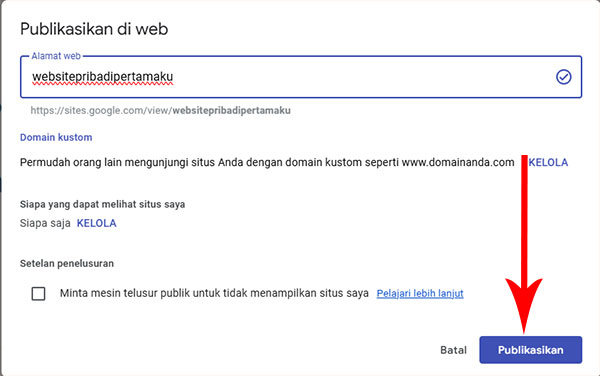Place cursor after websitepribadipertamaku in the address field
The image size is (600, 376).
tap(174, 77)
